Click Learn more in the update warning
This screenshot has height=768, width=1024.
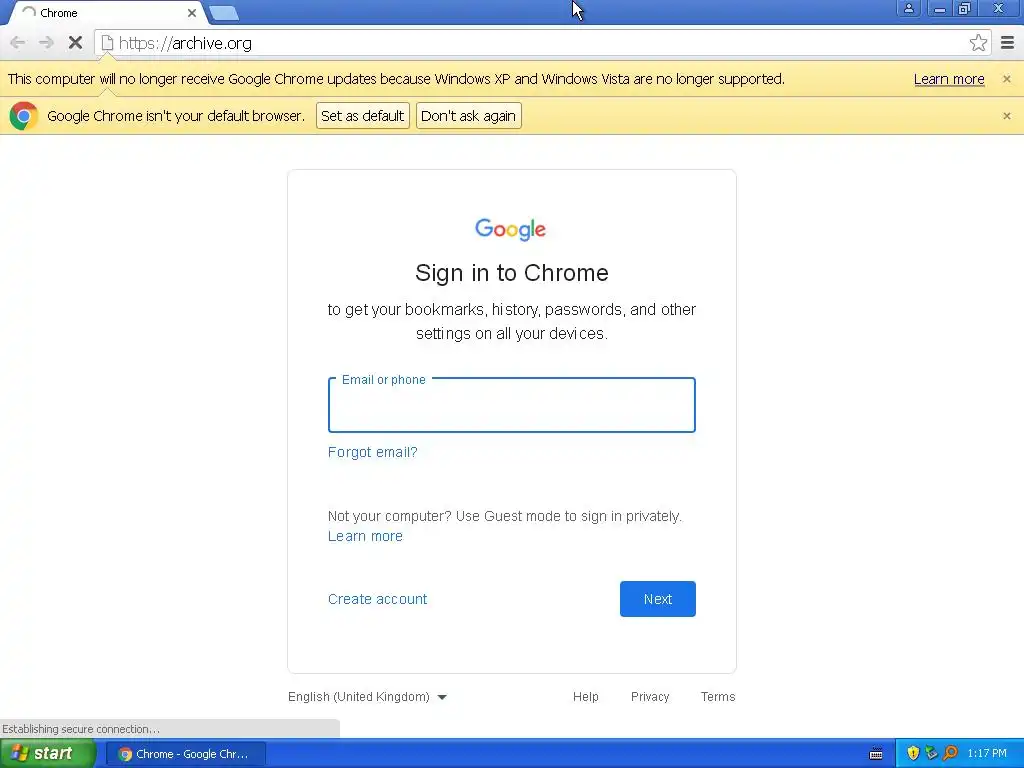(x=948, y=79)
